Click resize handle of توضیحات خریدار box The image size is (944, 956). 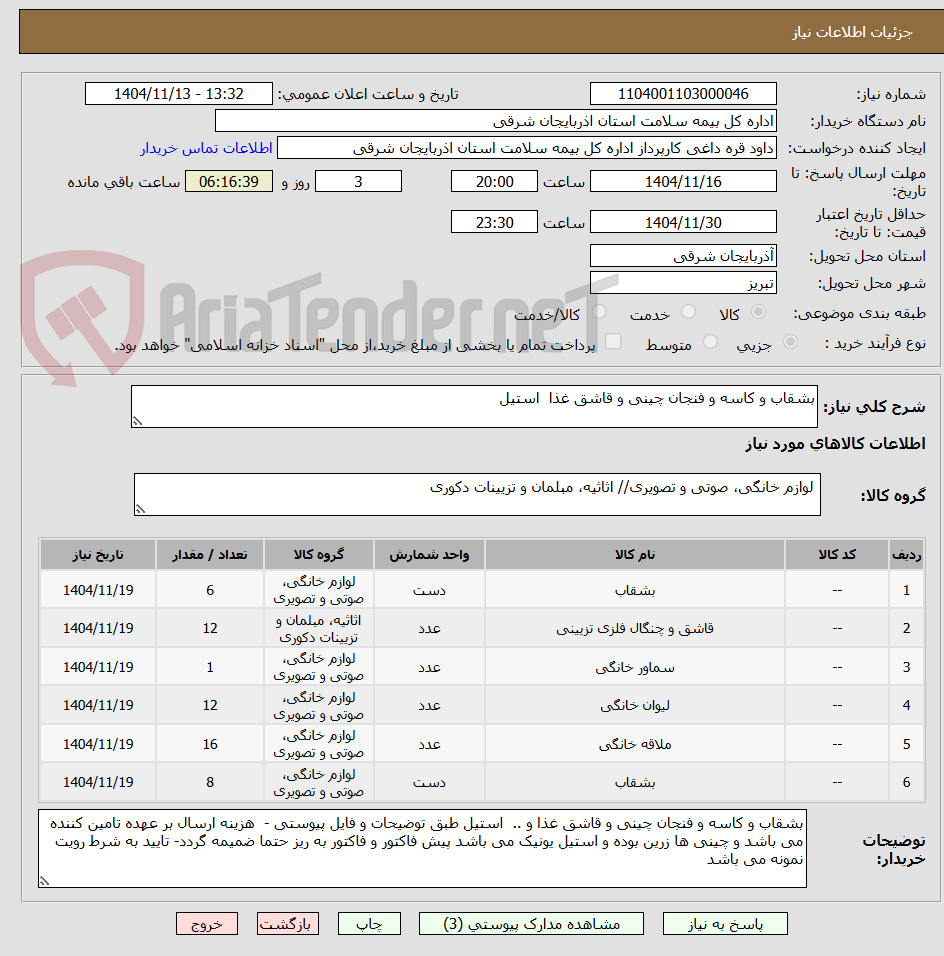coord(44,881)
